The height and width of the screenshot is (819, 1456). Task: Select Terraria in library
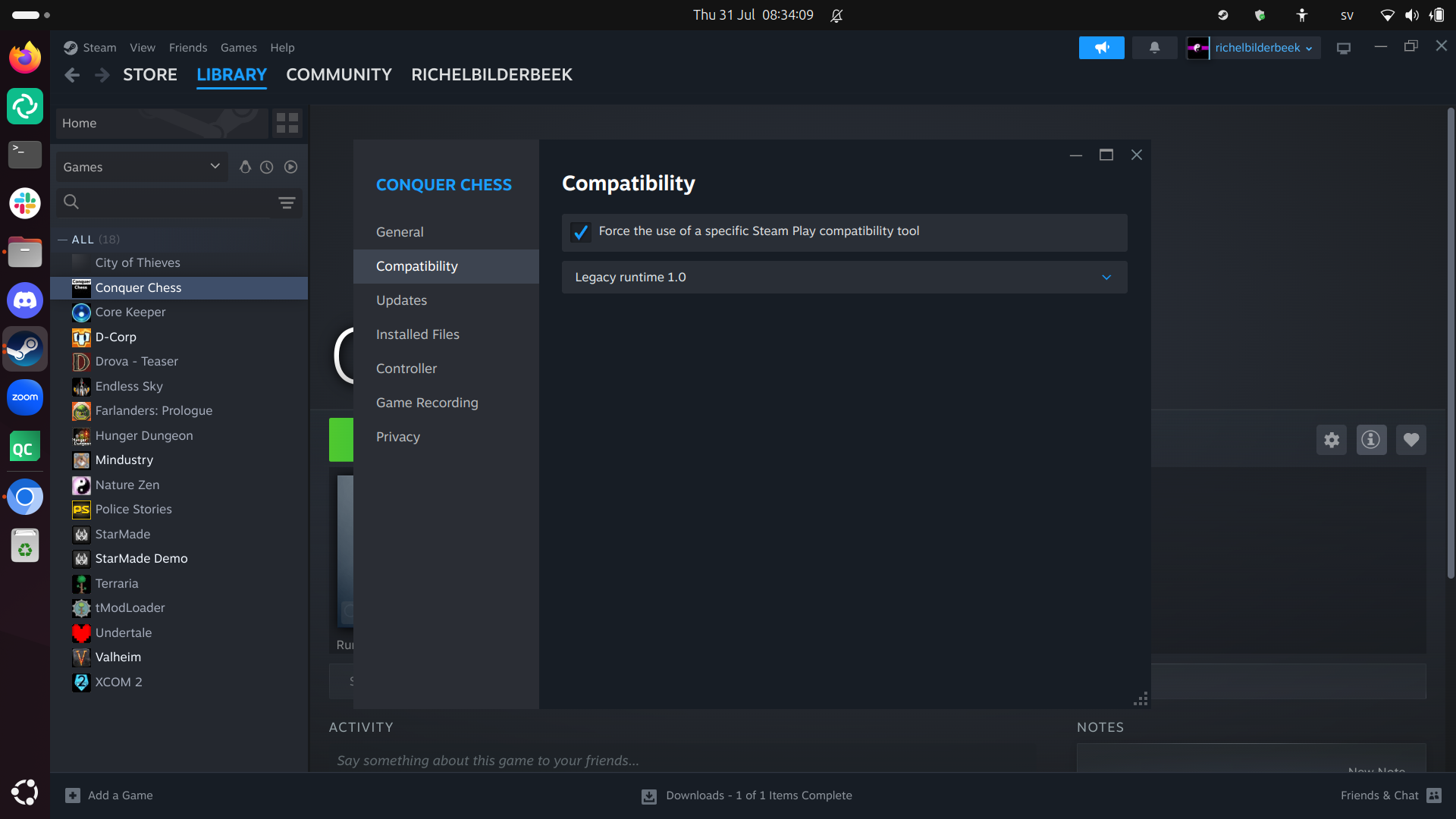point(179,584)
